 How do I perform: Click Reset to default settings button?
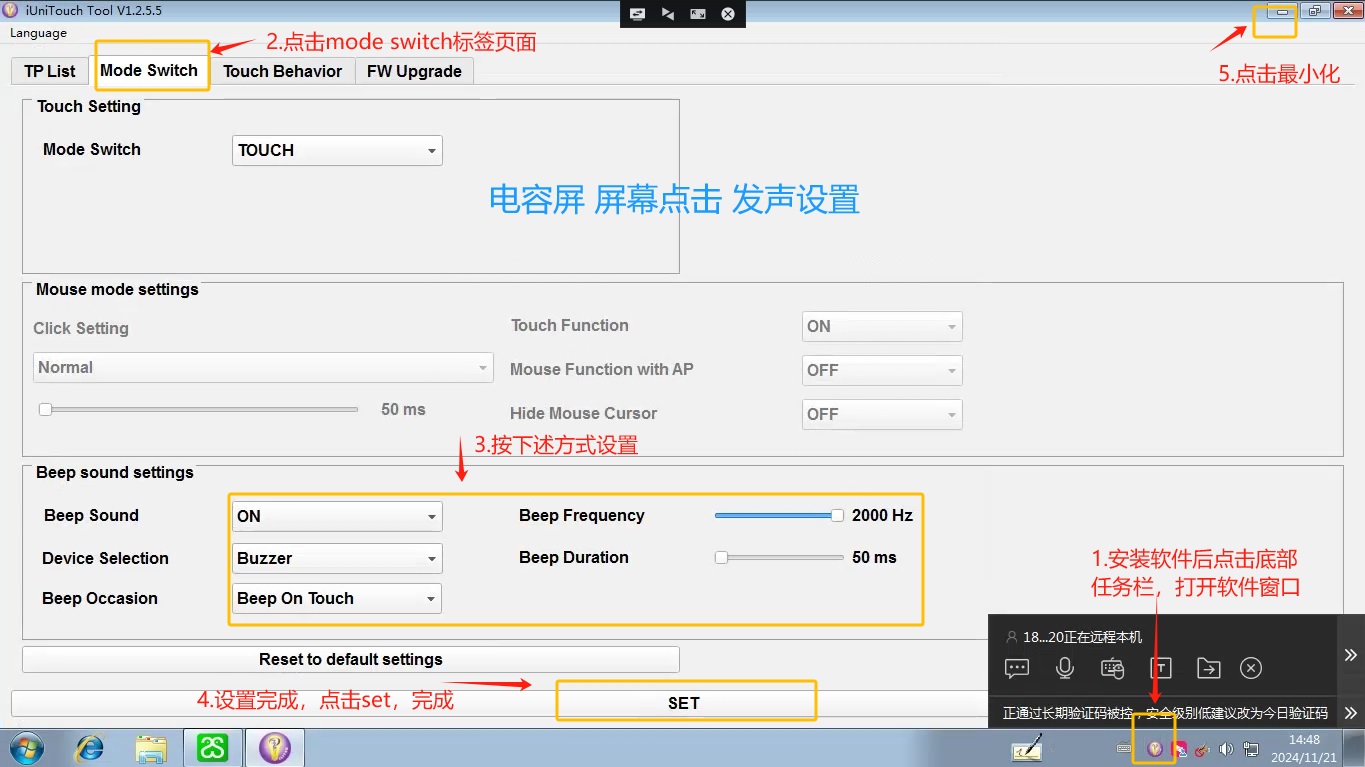point(350,660)
